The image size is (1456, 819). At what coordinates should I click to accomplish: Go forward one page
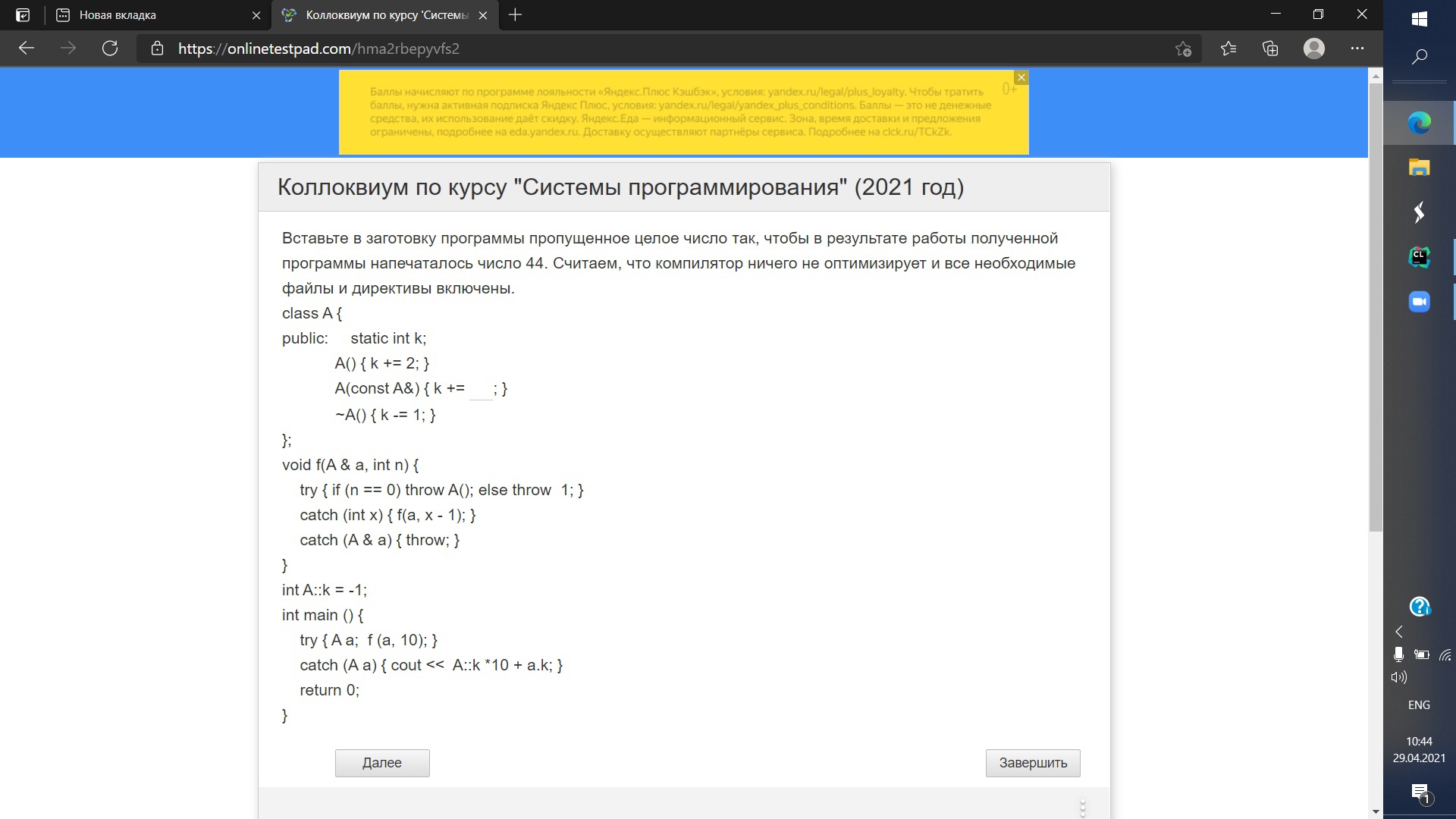point(68,49)
